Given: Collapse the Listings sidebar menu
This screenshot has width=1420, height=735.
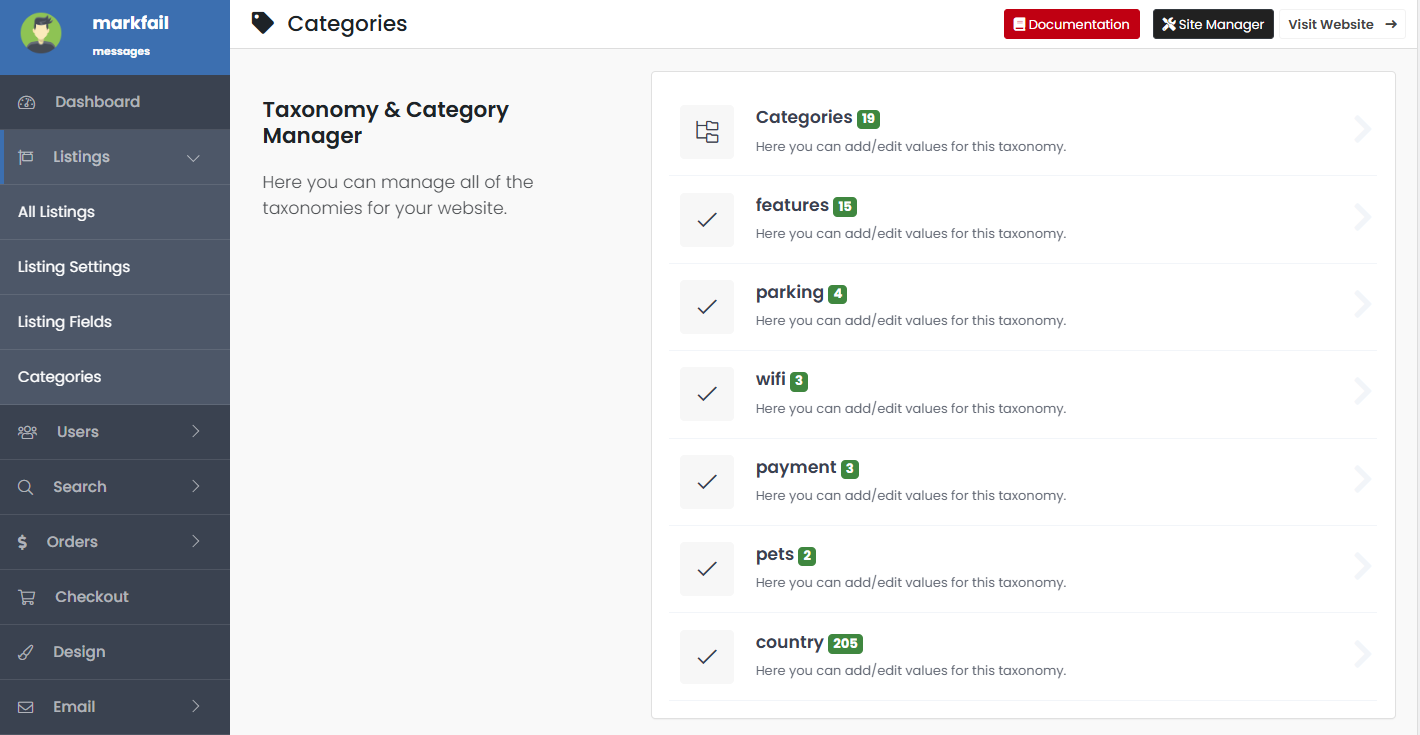Looking at the screenshot, I should pyautogui.click(x=193, y=158).
